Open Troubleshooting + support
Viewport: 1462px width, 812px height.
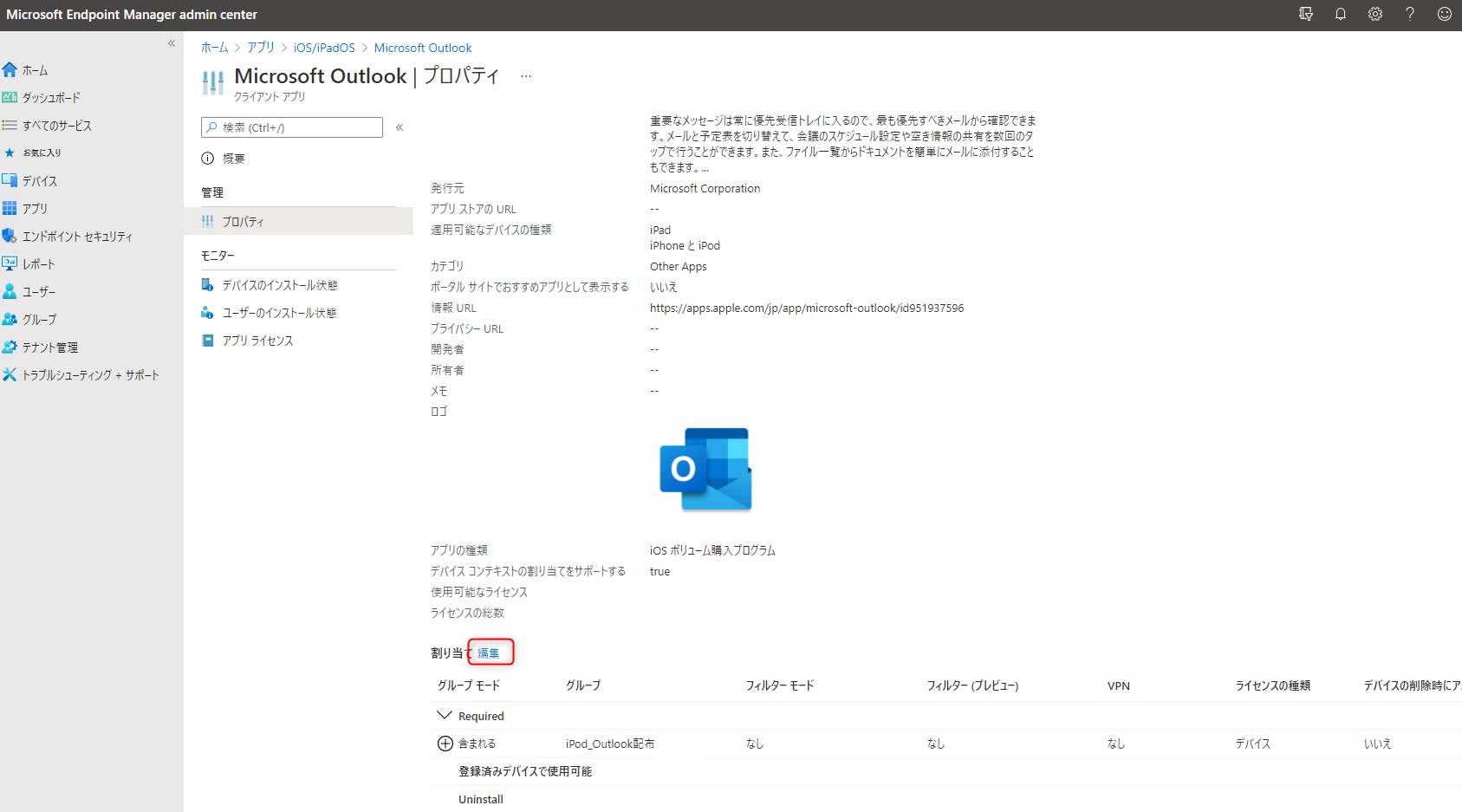89,374
